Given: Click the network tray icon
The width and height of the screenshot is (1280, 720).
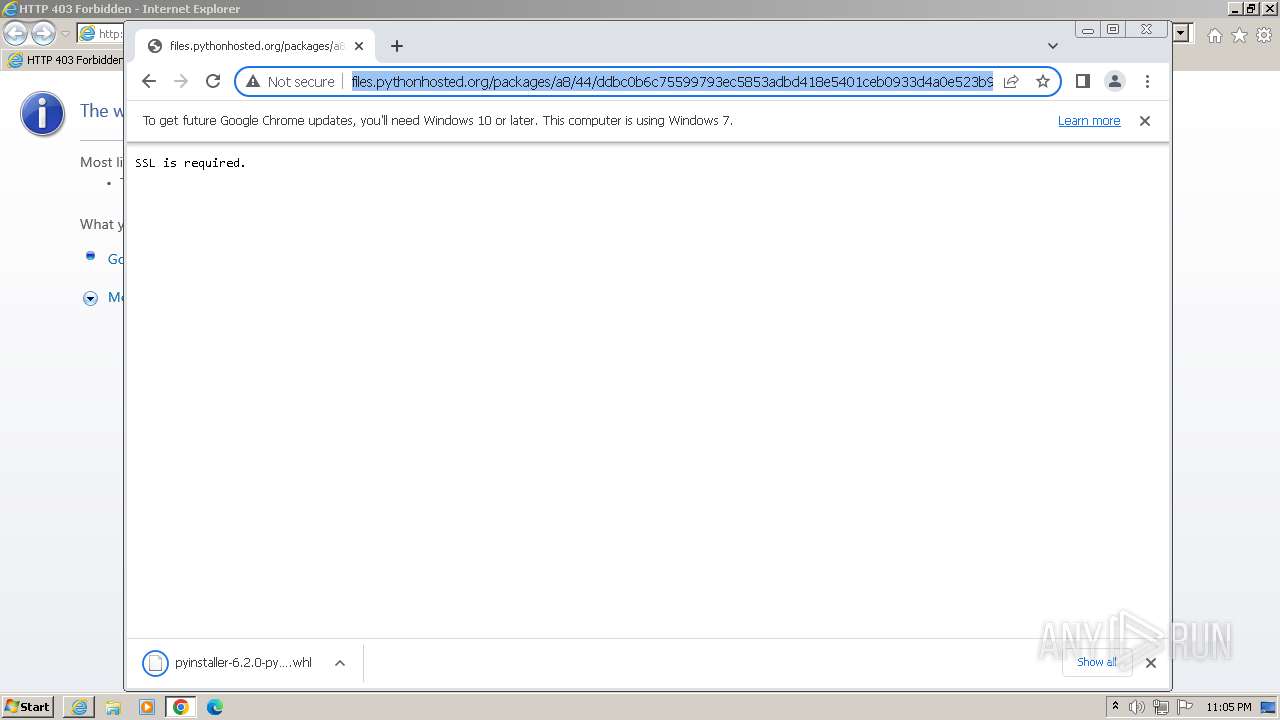Looking at the screenshot, I should 1161,707.
